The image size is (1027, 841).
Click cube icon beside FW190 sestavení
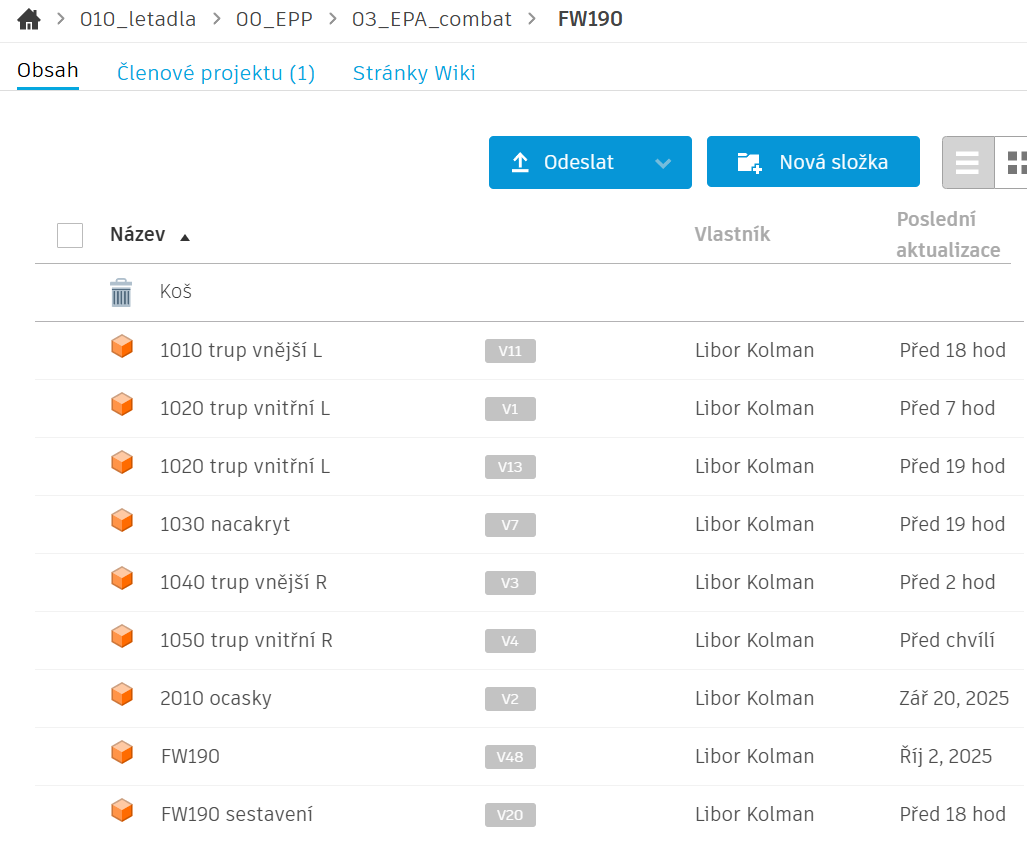coord(122,812)
